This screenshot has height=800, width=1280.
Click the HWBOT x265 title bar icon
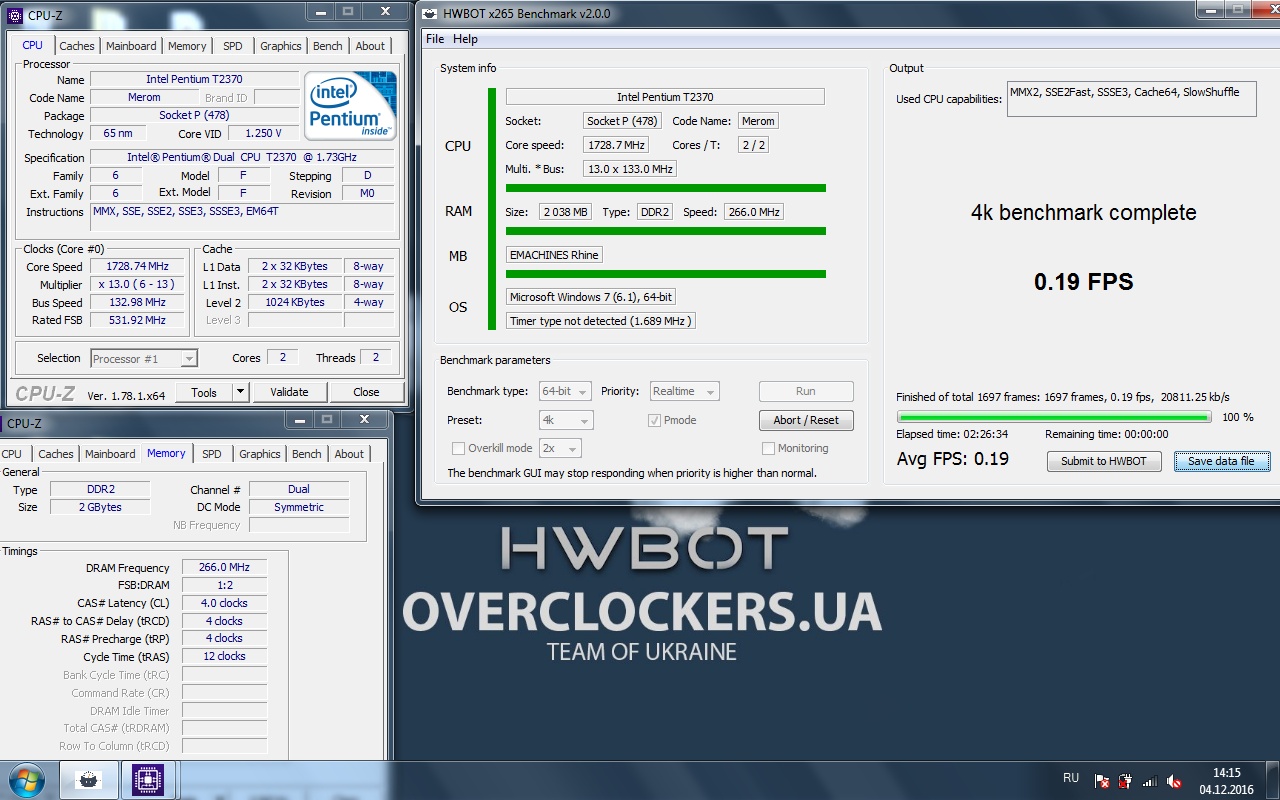pyautogui.click(x=429, y=14)
